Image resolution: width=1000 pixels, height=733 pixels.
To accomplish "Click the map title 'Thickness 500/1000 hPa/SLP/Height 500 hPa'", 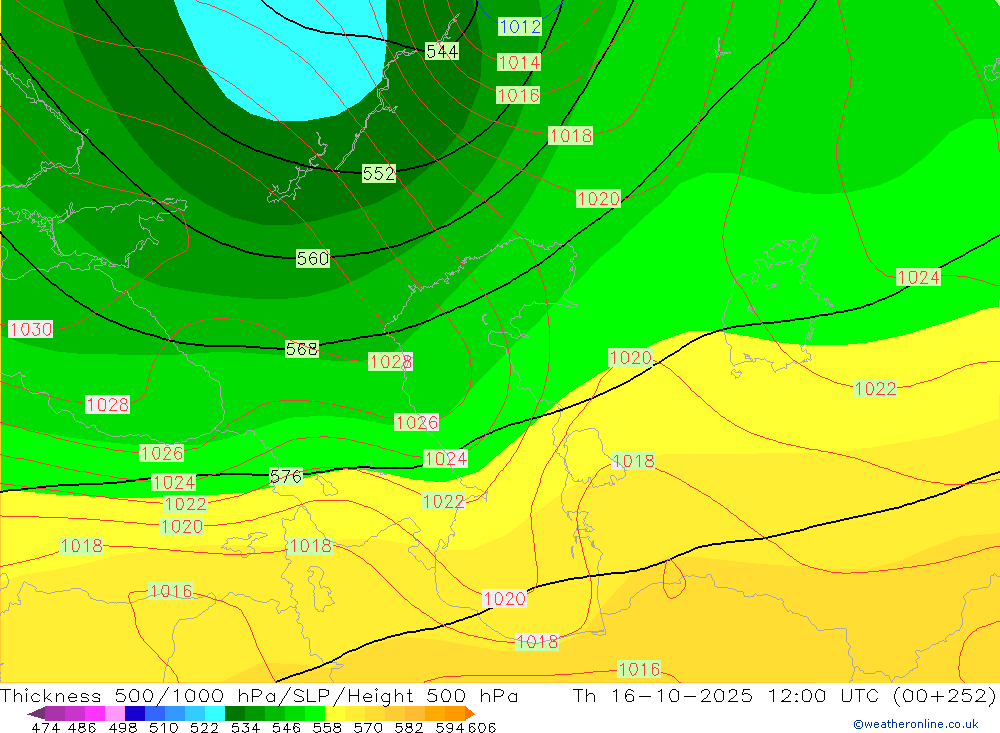I will (259, 695).
